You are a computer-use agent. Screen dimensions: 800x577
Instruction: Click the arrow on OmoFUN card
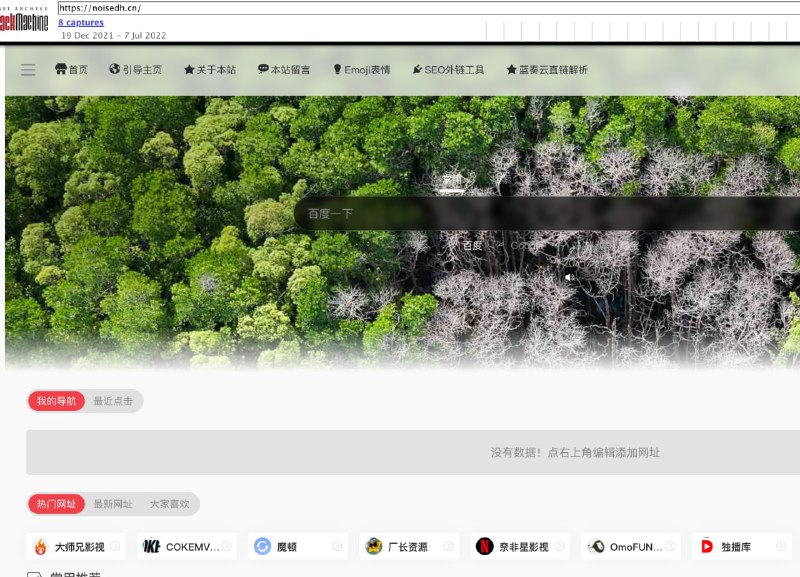pos(670,546)
